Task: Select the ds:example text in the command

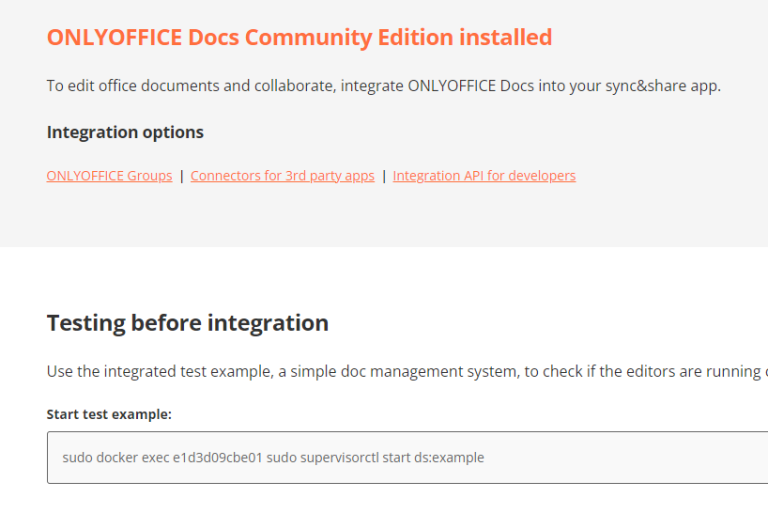Action: coord(449,457)
